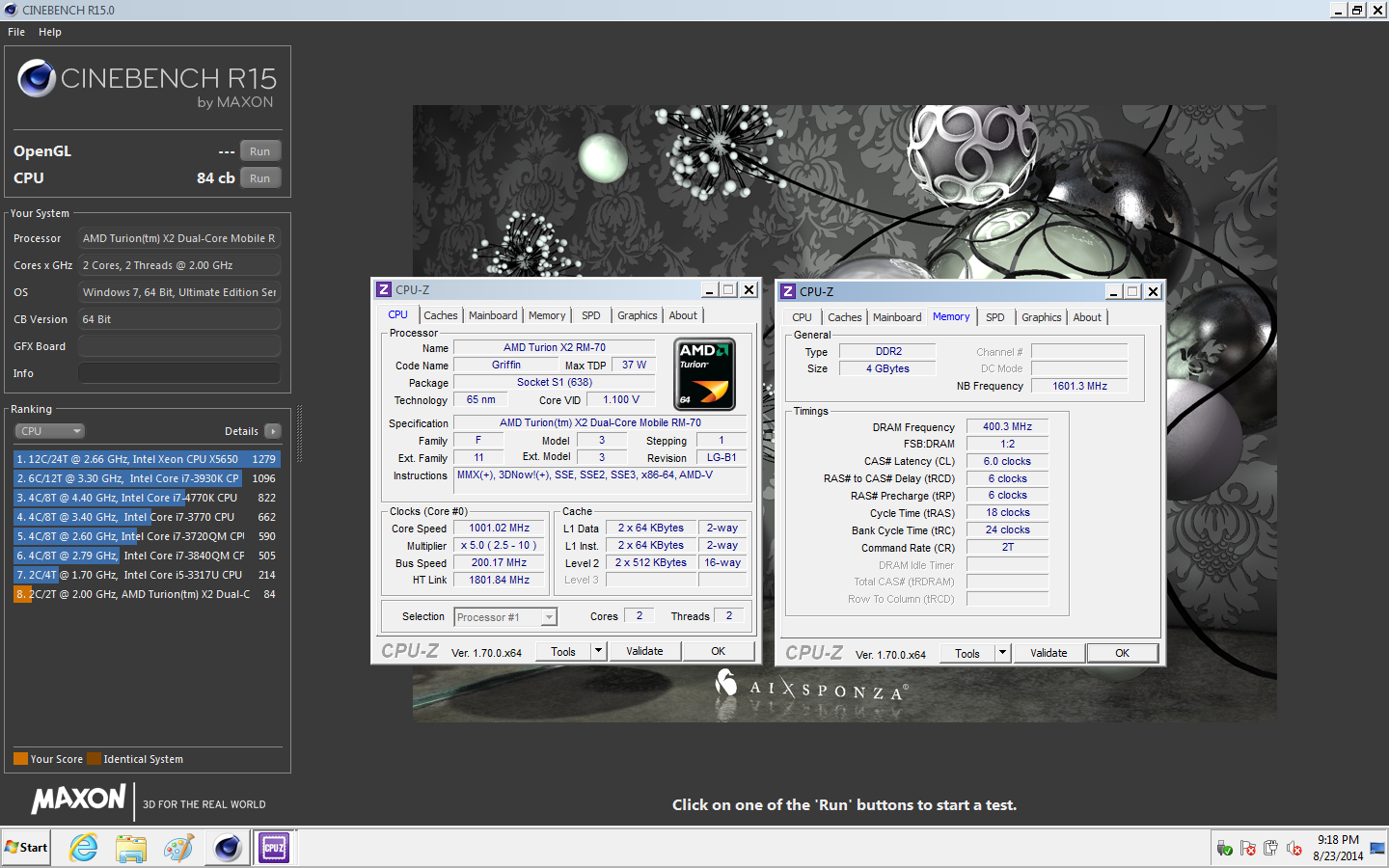This screenshot has width=1389, height=868.
Task: Open the File menu
Action: [x=16, y=32]
